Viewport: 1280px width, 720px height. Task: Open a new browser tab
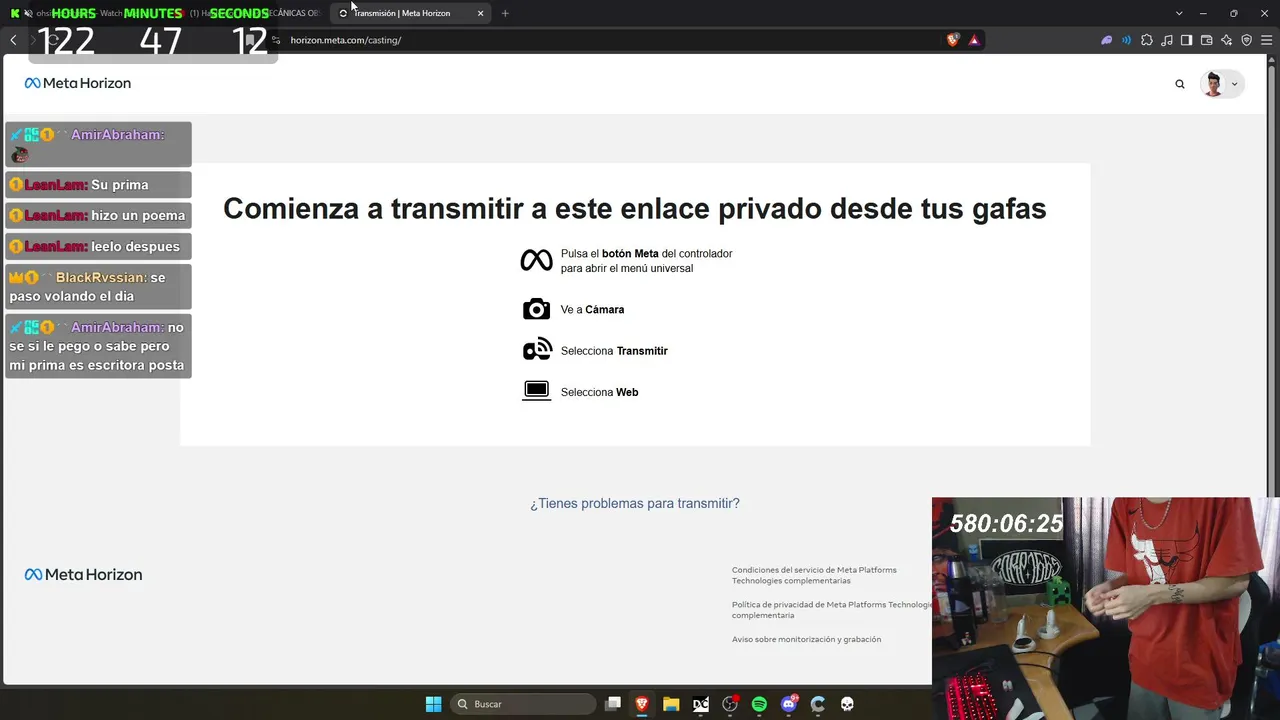(505, 13)
